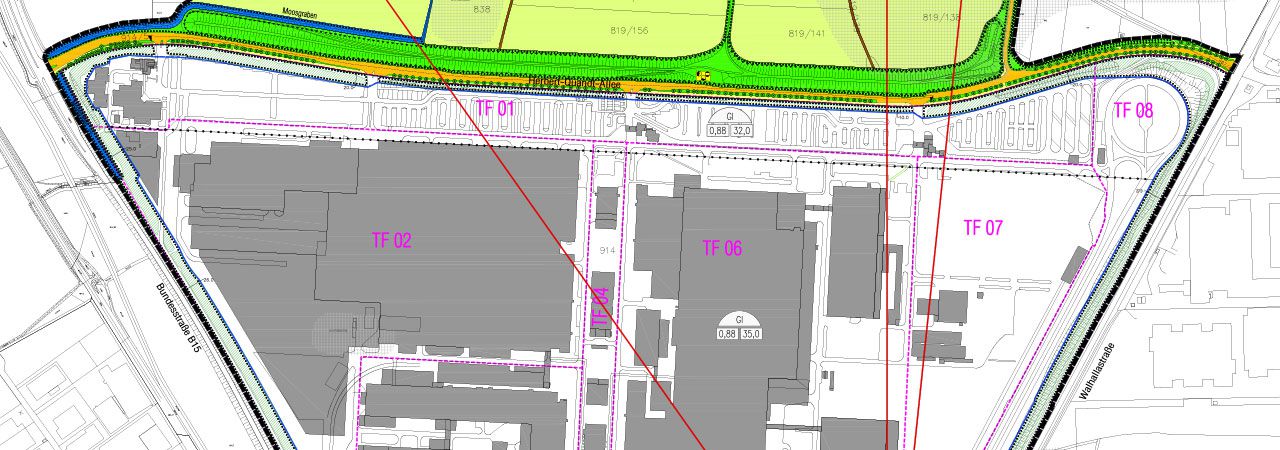Screen dimensions: 1280x450
Task: Click the GI 0,88 32,0 zoning stamp
Action: tap(730, 124)
